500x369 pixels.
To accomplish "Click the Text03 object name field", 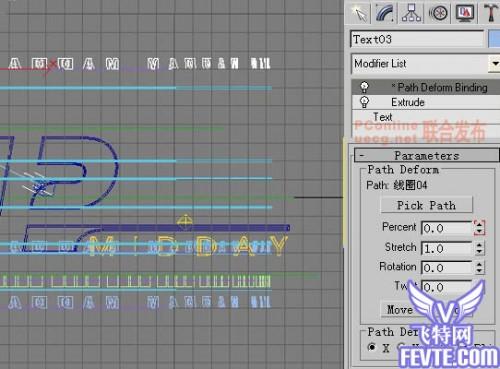I will click(x=417, y=39).
